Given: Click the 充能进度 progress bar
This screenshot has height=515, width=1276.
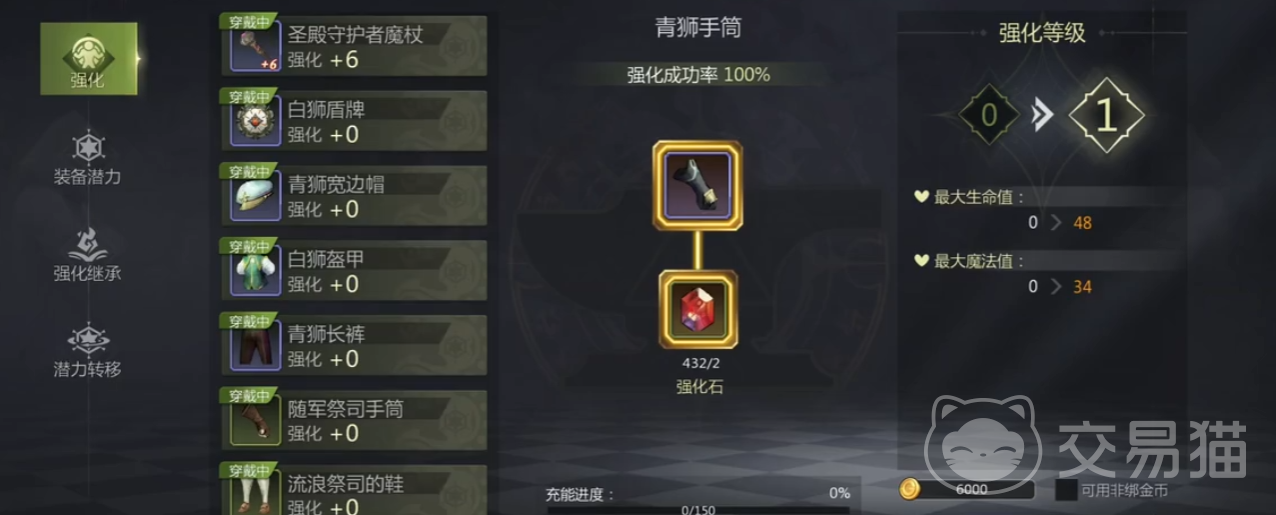Looking at the screenshot, I should tap(697, 510).
